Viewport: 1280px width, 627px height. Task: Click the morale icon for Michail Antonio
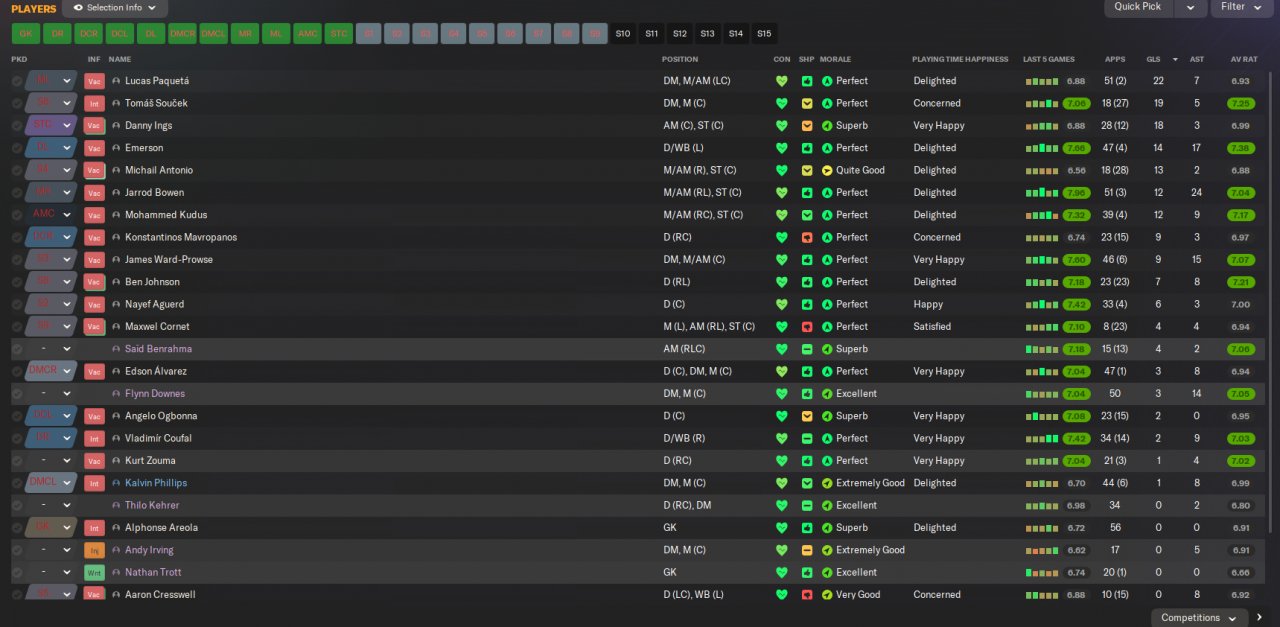pyautogui.click(x=827, y=170)
